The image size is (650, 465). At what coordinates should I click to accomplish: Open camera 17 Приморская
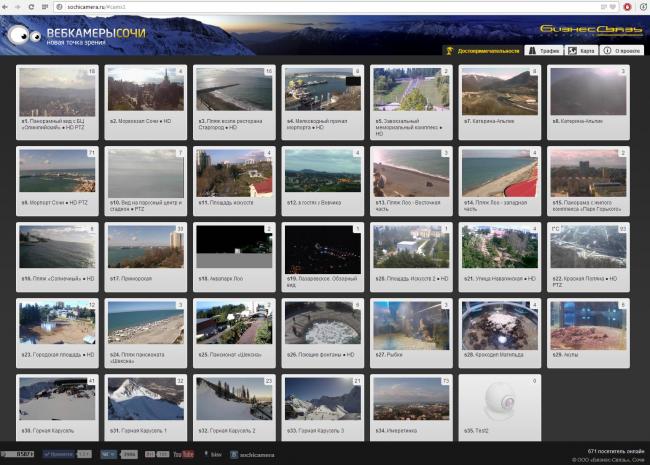[146, 257]
